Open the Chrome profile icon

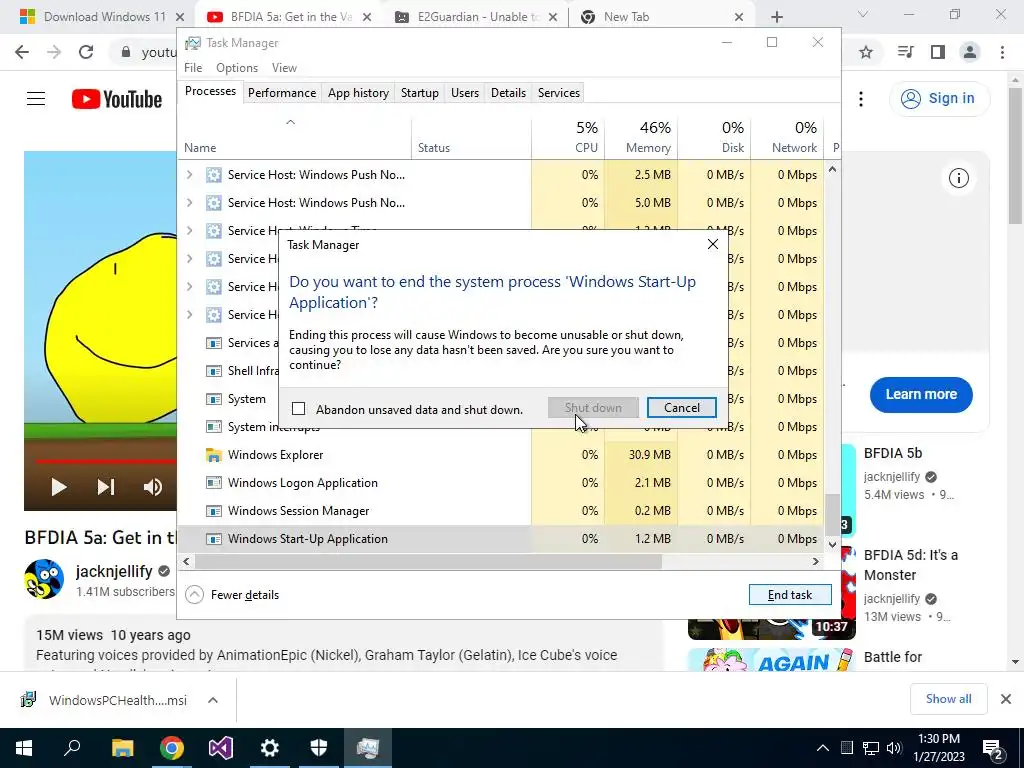(x=970, y=52)
